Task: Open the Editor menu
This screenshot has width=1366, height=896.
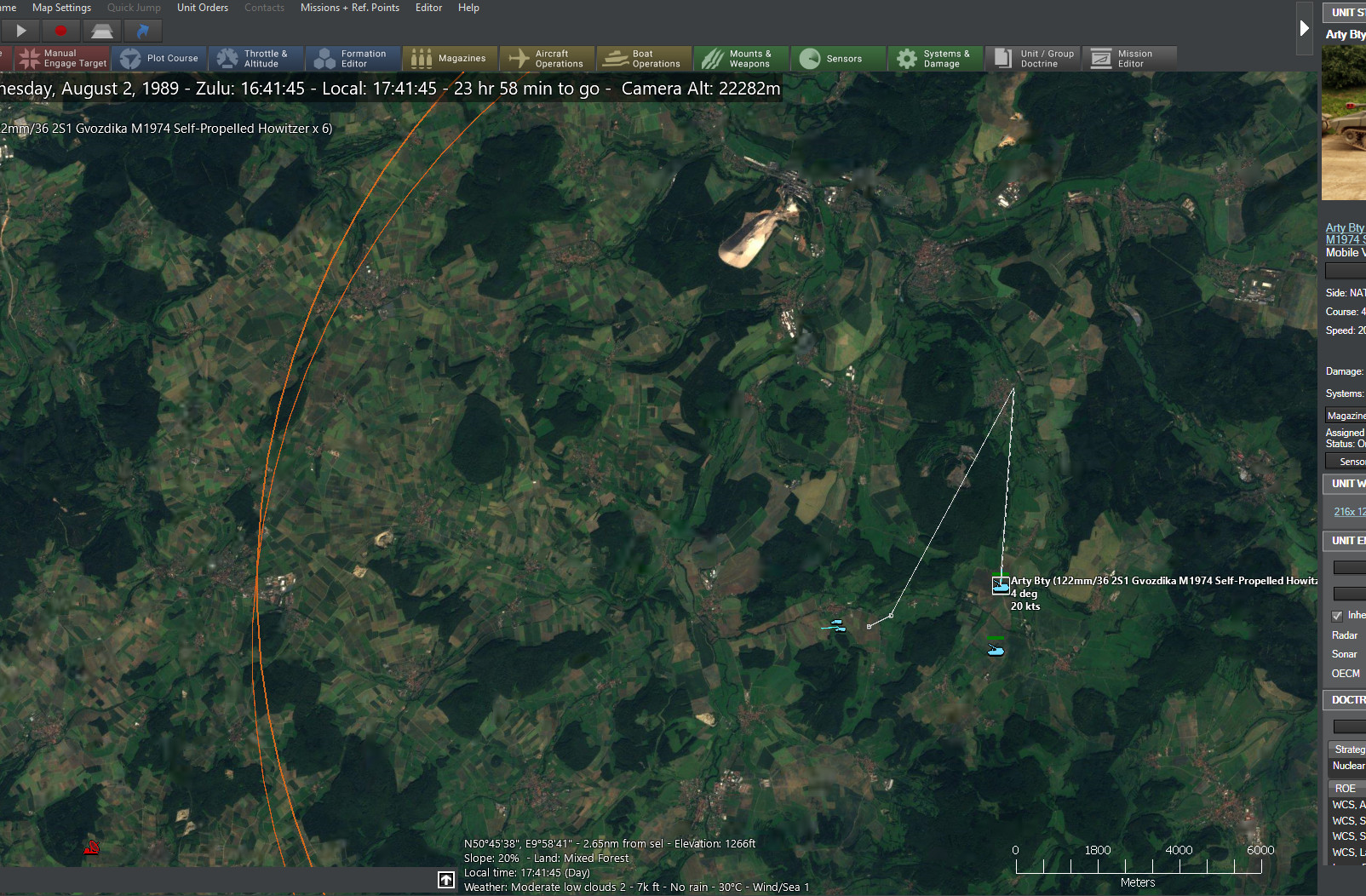Action: pos(428,8)
